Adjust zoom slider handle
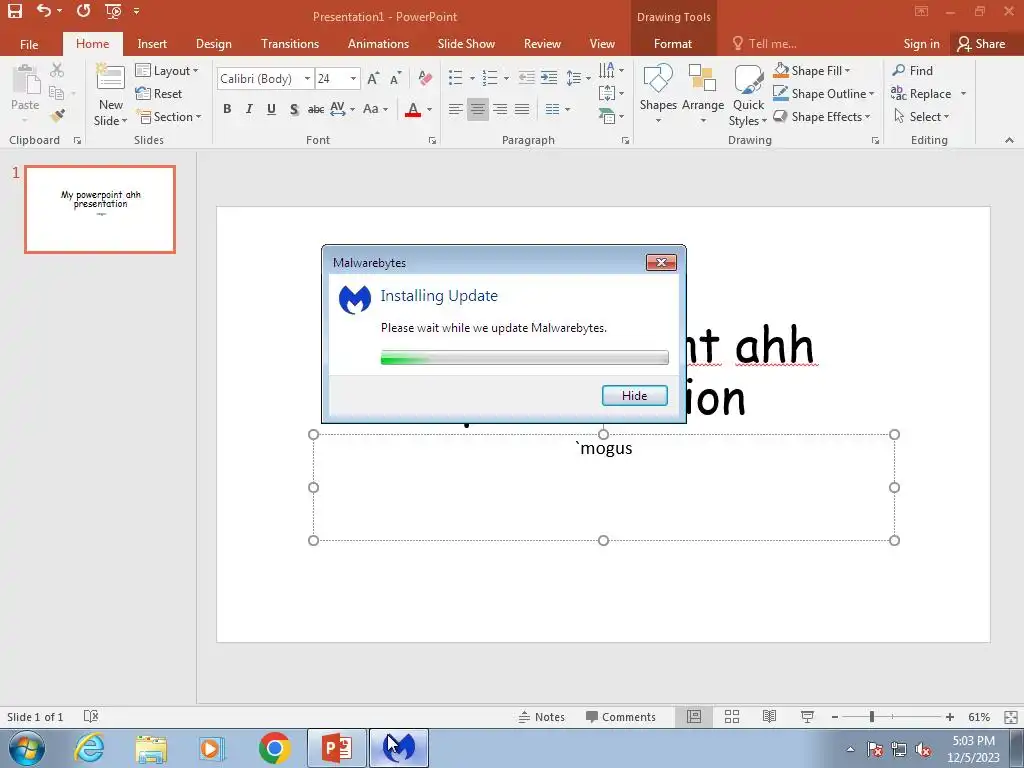 [x=871, y=716]
